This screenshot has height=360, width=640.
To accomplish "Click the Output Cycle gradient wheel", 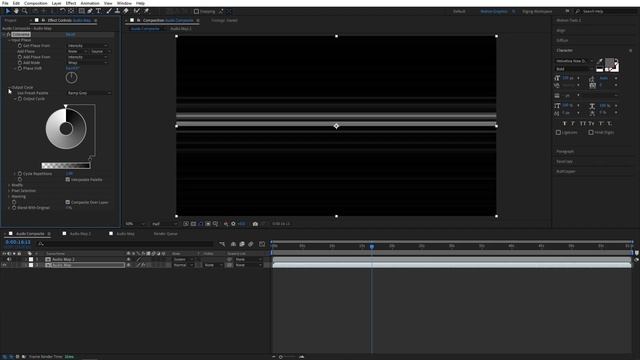I will point(66,129).
